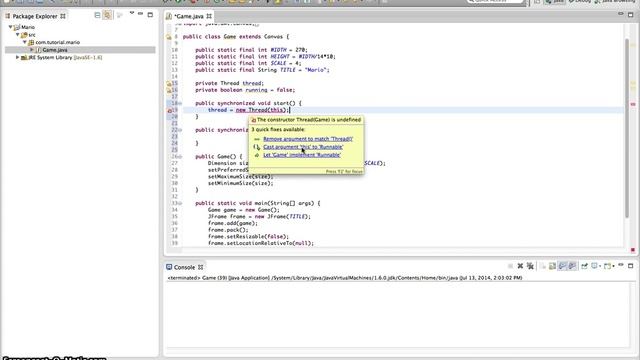The image size is (640, 360).
Task: Select the Console tab
Action: tap(184, 267)
